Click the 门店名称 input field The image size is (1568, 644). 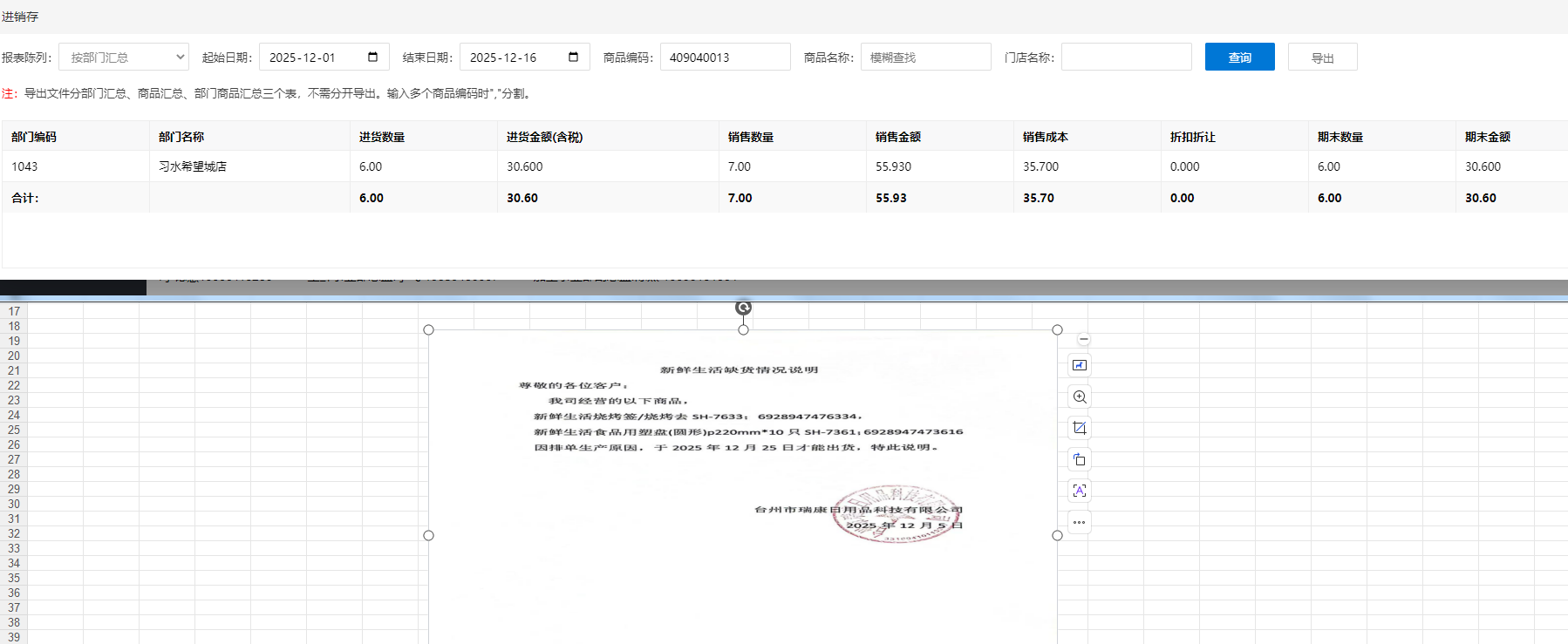[1126, 58]
